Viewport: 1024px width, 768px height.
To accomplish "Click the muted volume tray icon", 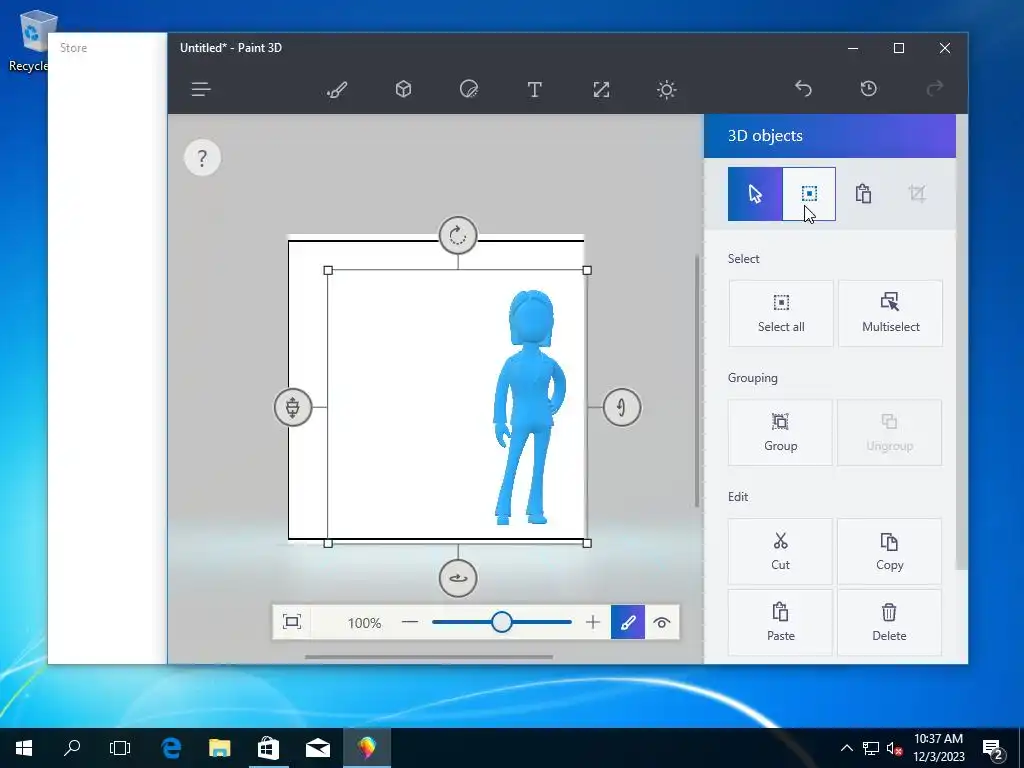I will 894,748.
